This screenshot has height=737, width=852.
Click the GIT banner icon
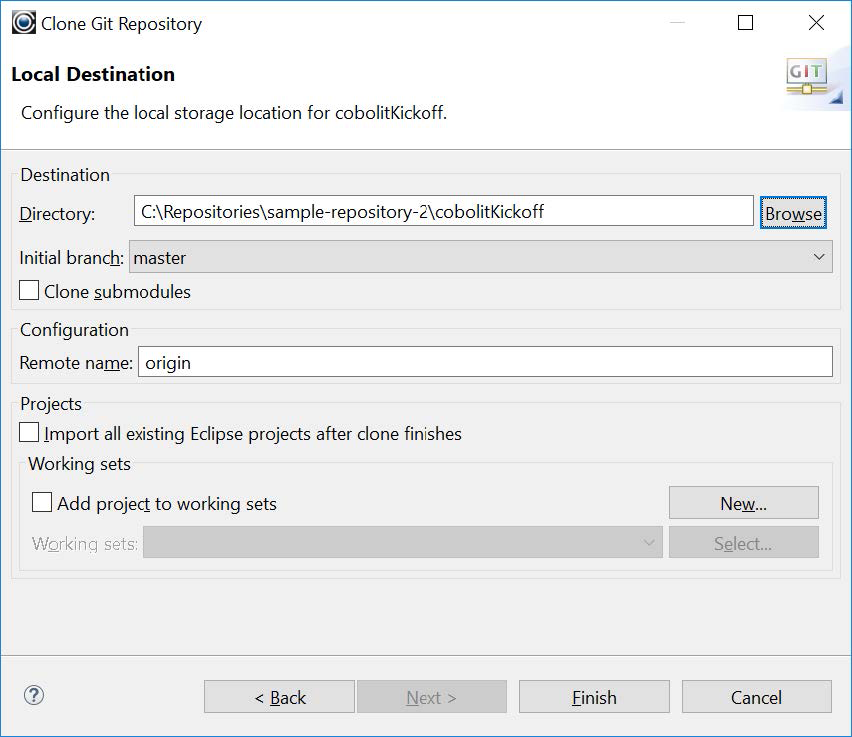pyautogui.click(x=806, y=78)
